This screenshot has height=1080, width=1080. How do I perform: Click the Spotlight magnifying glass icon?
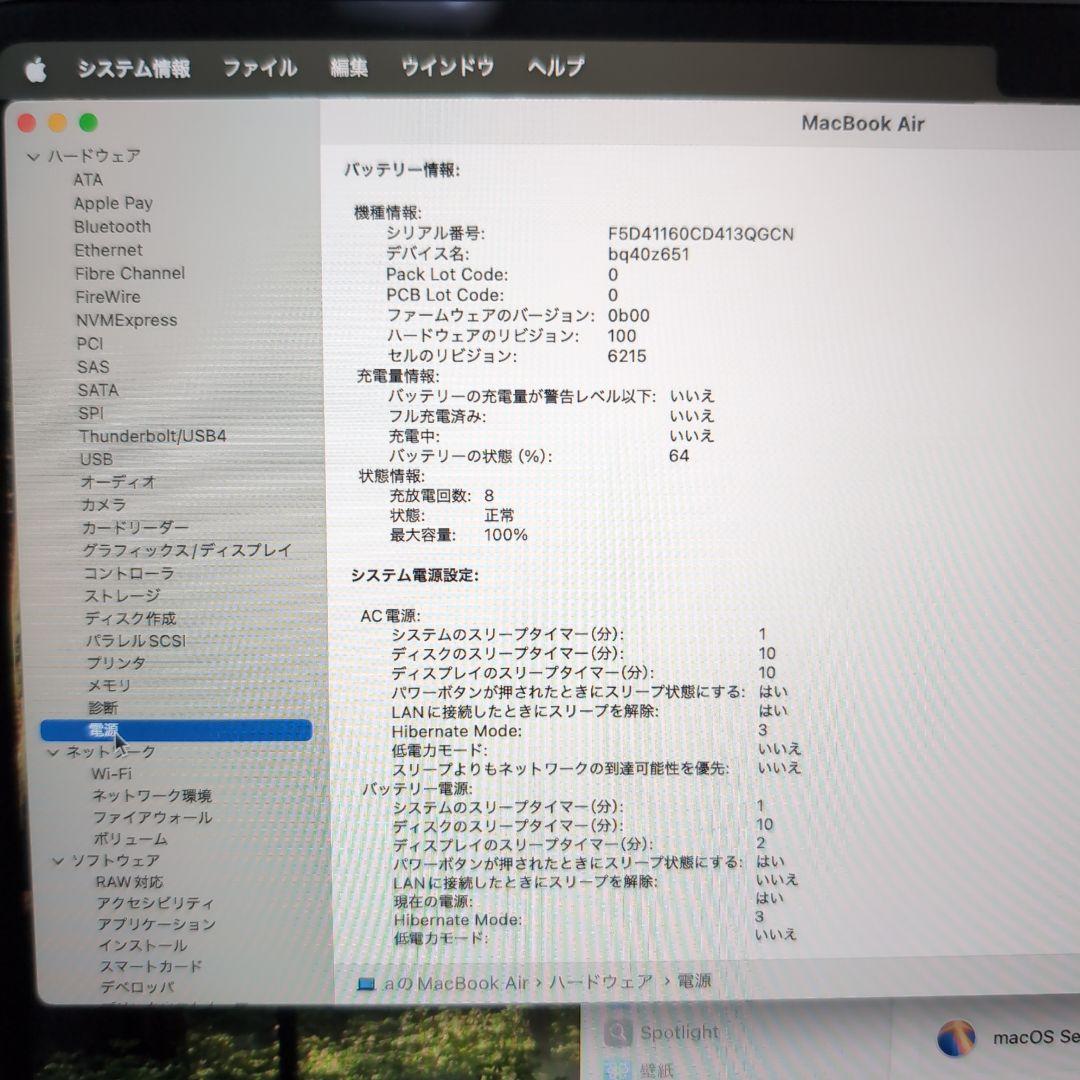coord(620,1031)
